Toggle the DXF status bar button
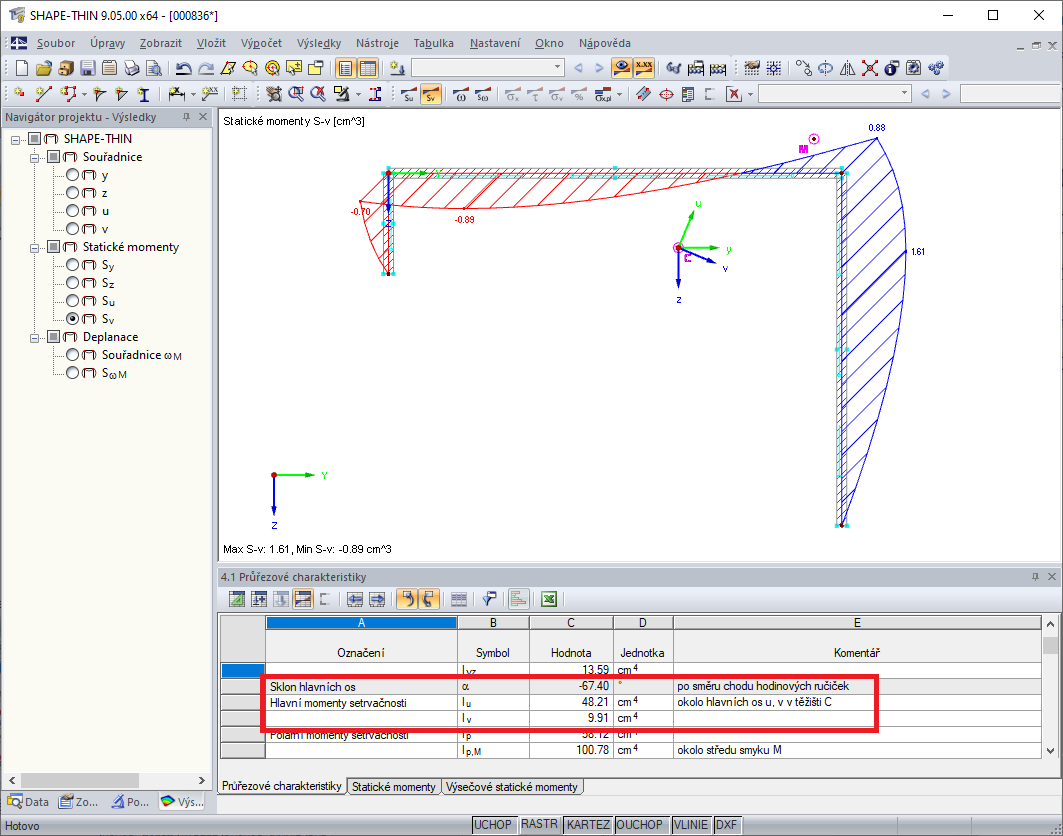 tap(726, 824)
